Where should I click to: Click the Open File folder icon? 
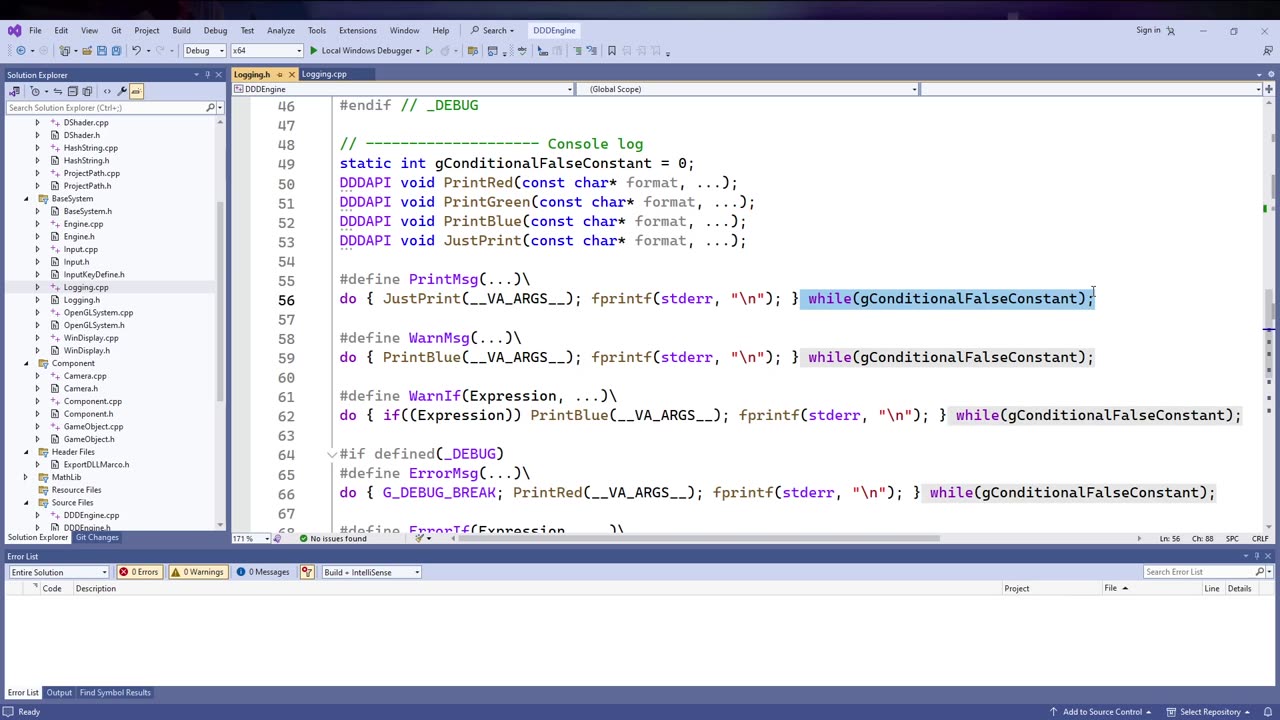87,50
